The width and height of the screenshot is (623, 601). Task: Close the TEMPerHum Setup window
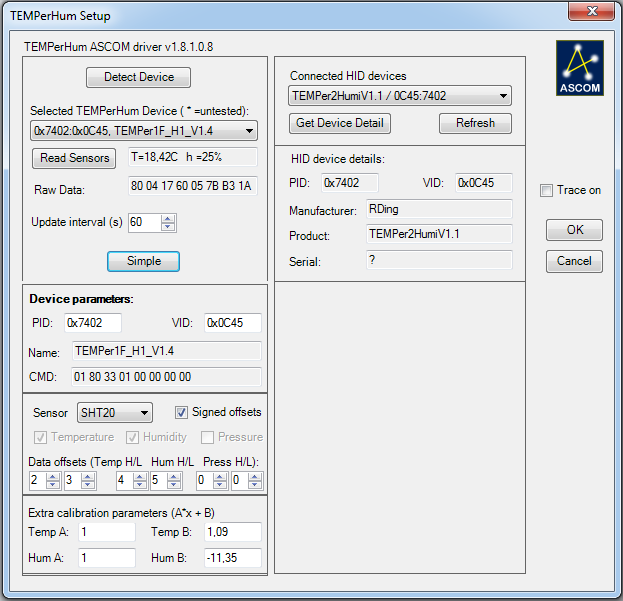point(591,11)
